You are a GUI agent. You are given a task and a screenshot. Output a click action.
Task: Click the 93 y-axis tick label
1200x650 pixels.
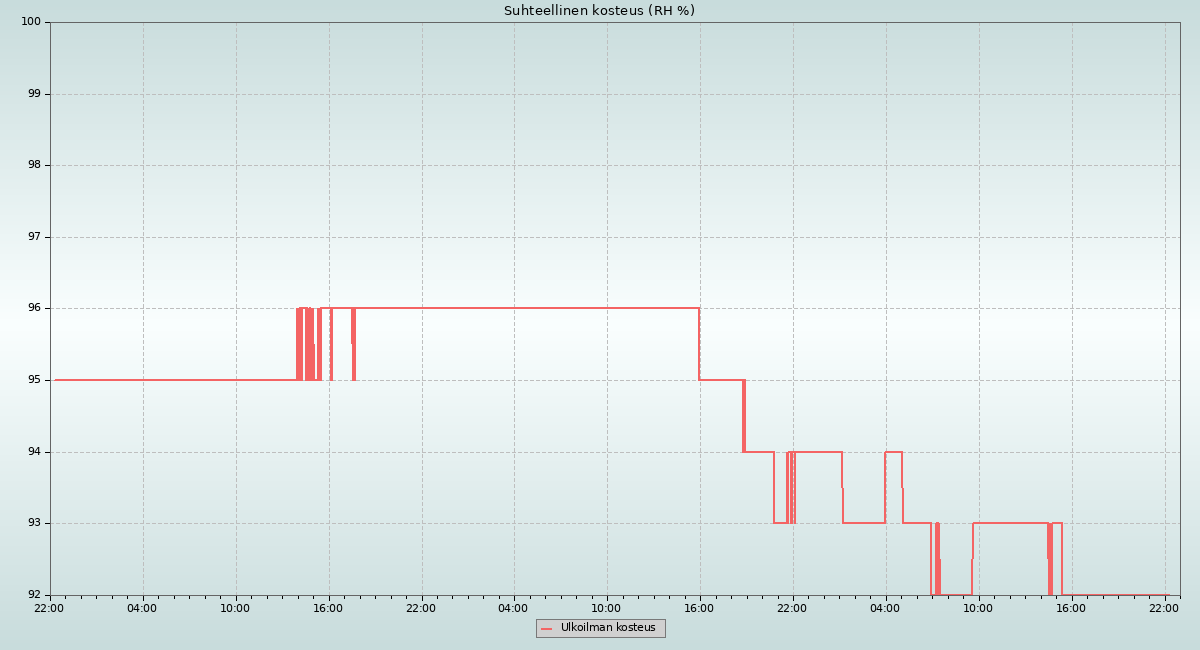34,523
